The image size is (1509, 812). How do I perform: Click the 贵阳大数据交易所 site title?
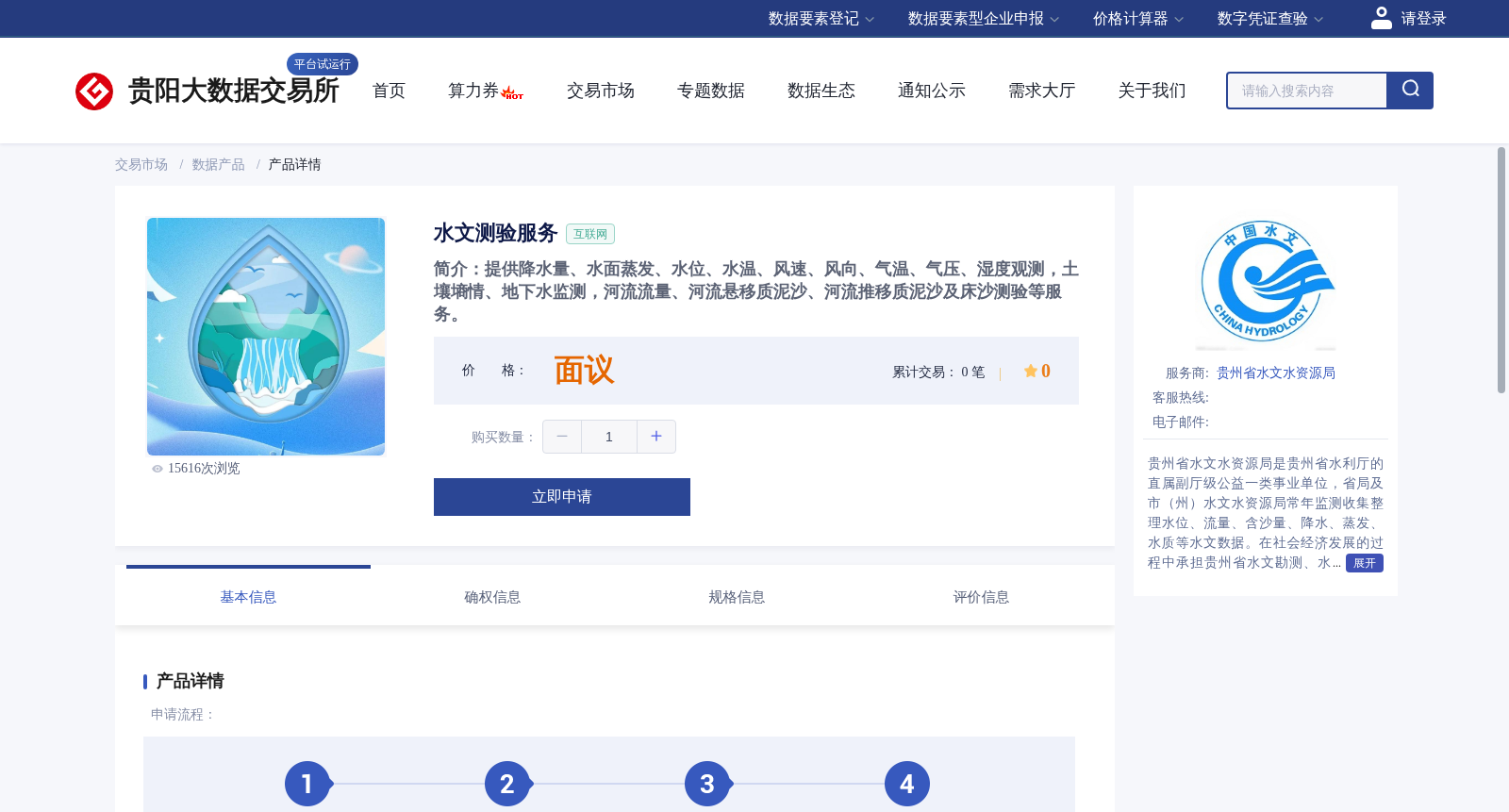click(234, 91)
